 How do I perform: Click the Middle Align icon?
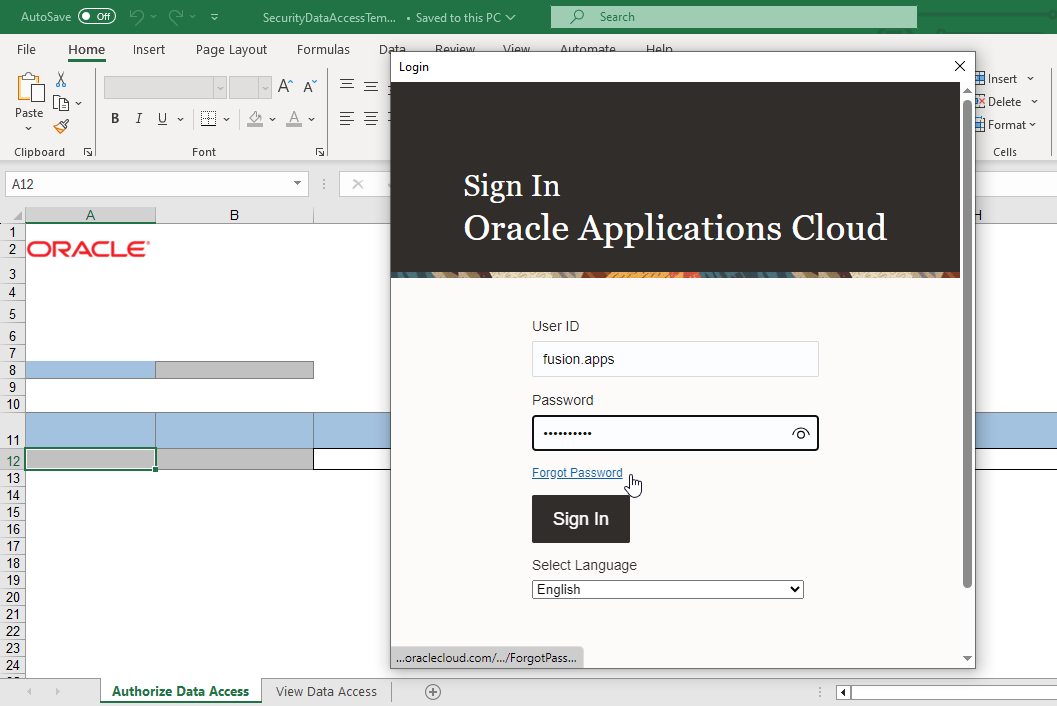371,86
